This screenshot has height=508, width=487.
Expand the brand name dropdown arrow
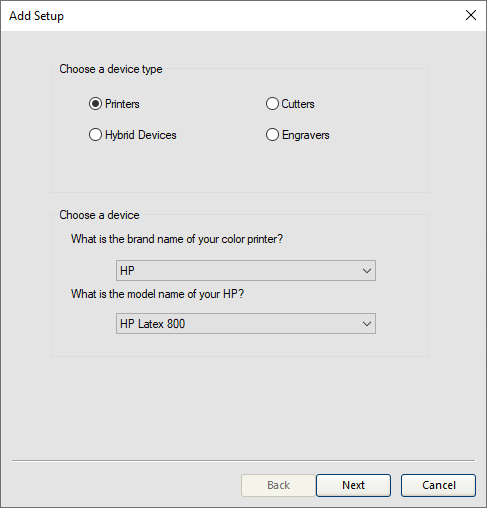click(x=367, y=271)
